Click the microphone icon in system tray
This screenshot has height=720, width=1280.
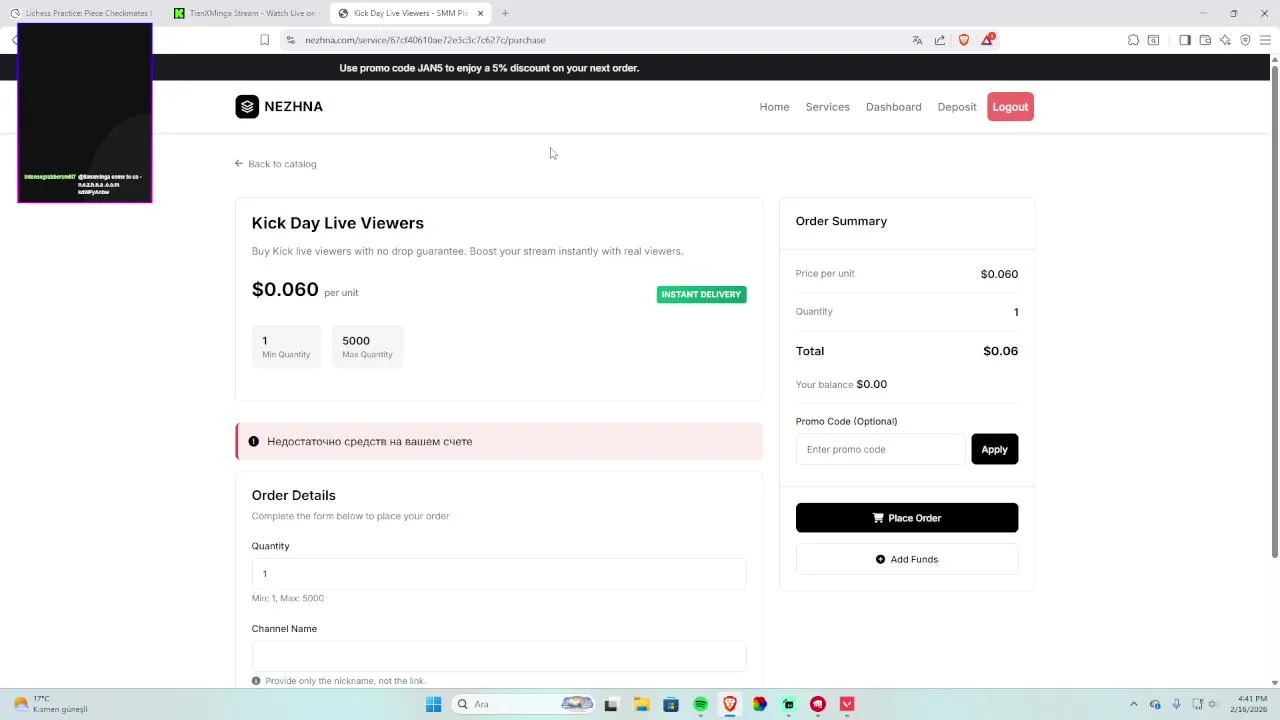(x=1176, y=704)
